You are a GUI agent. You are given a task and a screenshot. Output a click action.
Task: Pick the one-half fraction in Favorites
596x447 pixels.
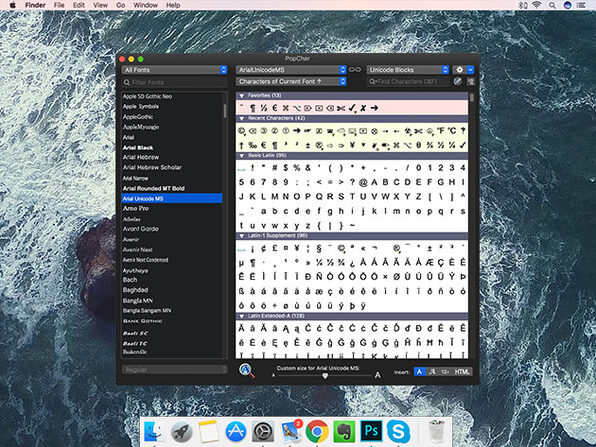(x=263, y=108)
